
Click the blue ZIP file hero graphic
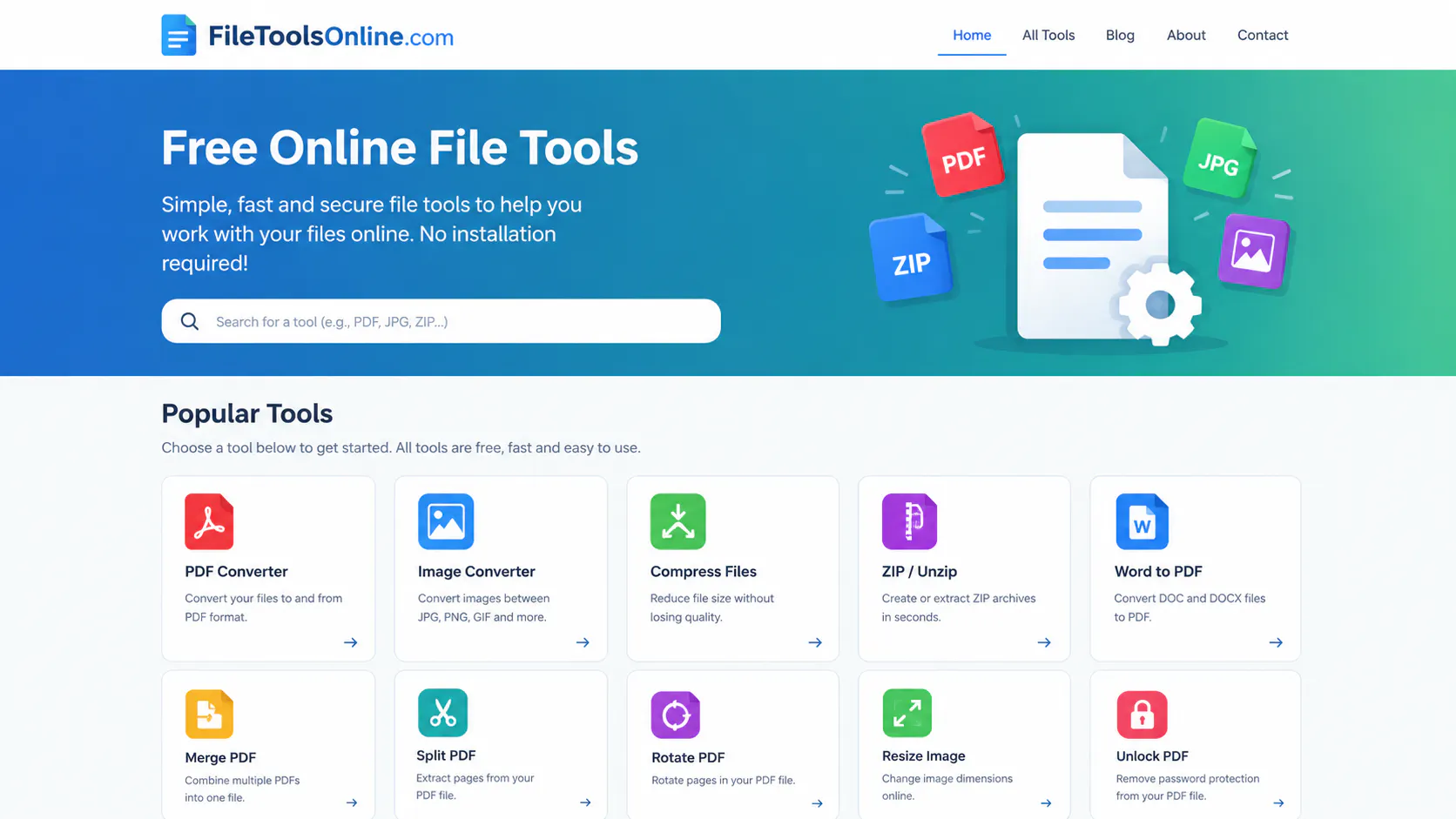click(x=911, y=258)
